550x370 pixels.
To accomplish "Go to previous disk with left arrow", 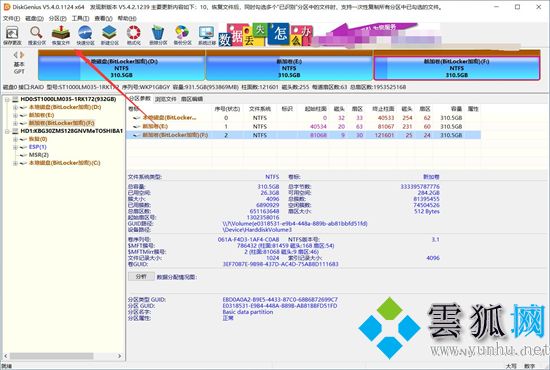I will pyautogui.click(x=15, y=55).
